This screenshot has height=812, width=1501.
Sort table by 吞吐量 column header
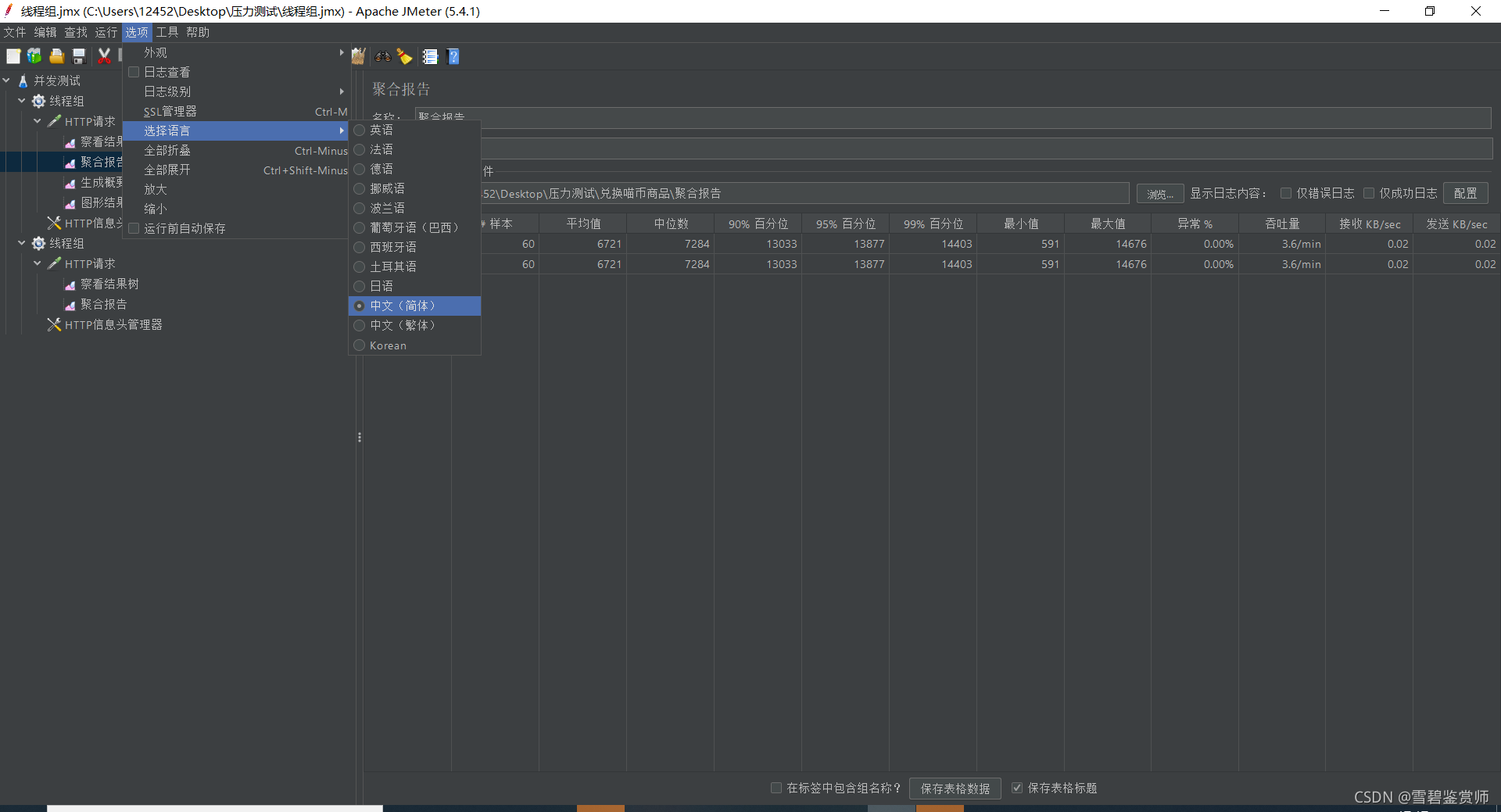[1282, 224]
